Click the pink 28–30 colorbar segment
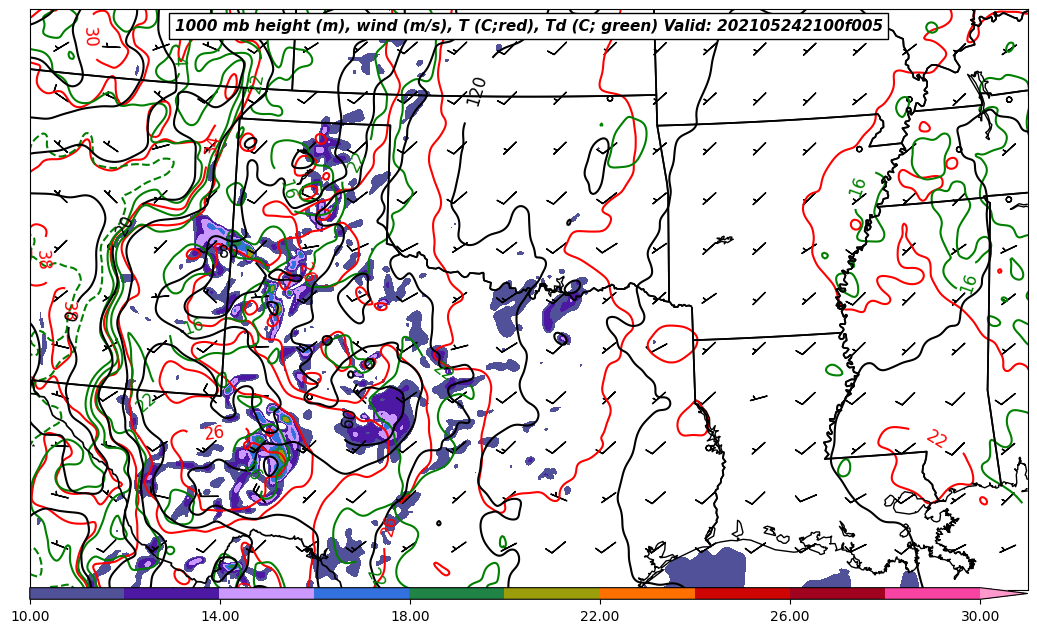This screenshot has height=633, width=1037. coord(931,593)
